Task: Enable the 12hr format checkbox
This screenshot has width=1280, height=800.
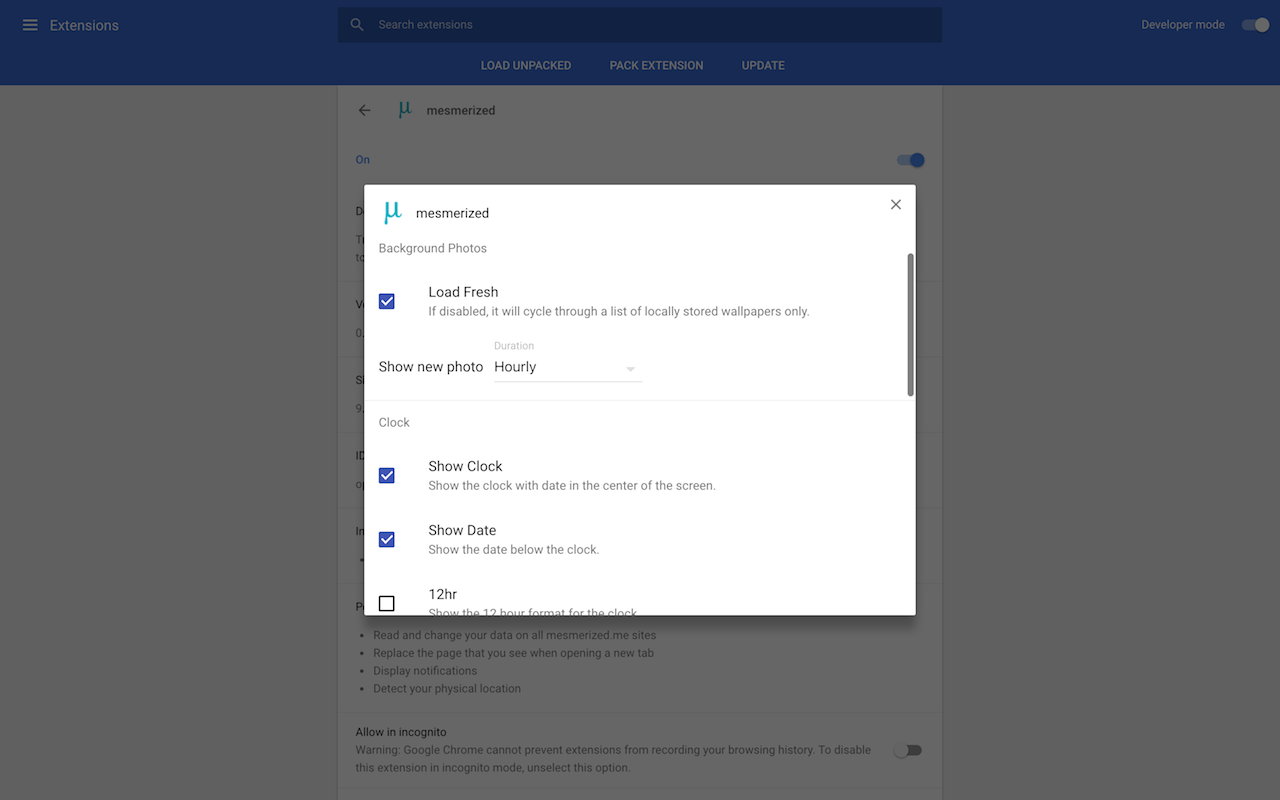Action: pos(387,603)
